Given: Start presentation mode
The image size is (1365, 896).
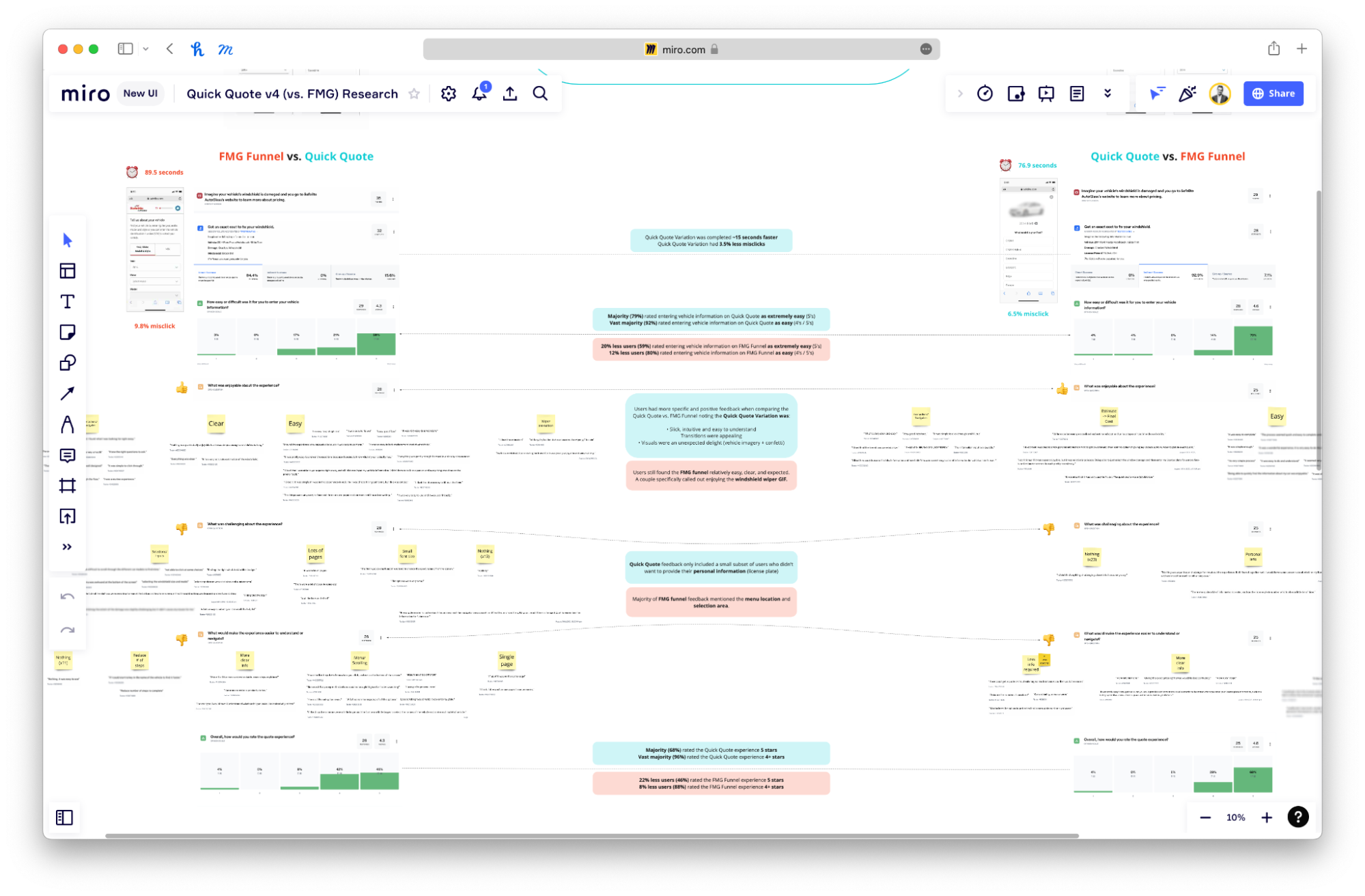Looking at the screenshot, I should (x=1046, y=94).
